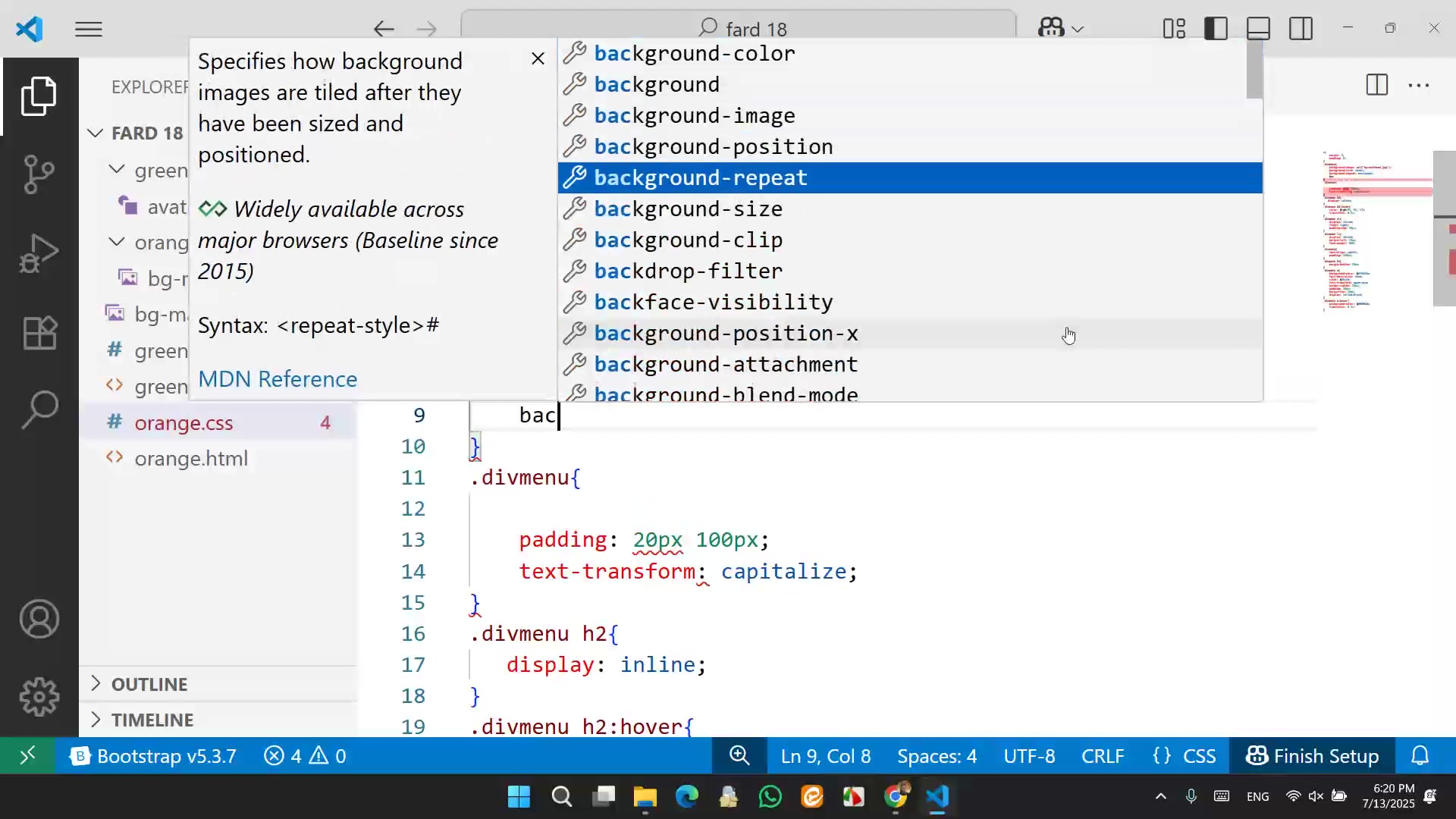Image resolution: width=1456 pixels, height=819 pixels.
Task: Expand the TIMELINE section
Action: [x=152, y=720]
